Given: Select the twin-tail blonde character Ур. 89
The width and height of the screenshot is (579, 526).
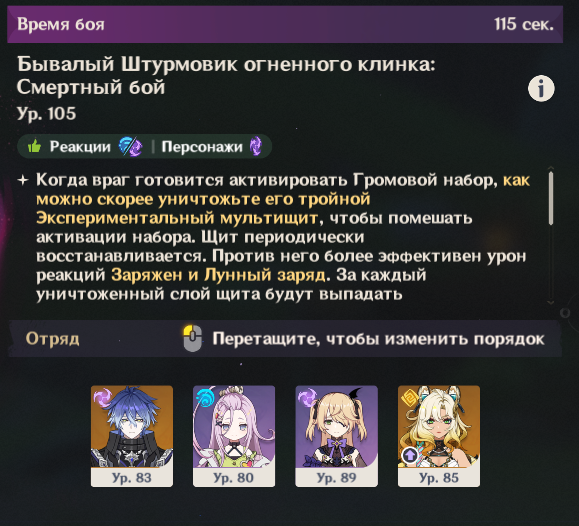Looking at the screenshot, I should [x=336, y=436].
